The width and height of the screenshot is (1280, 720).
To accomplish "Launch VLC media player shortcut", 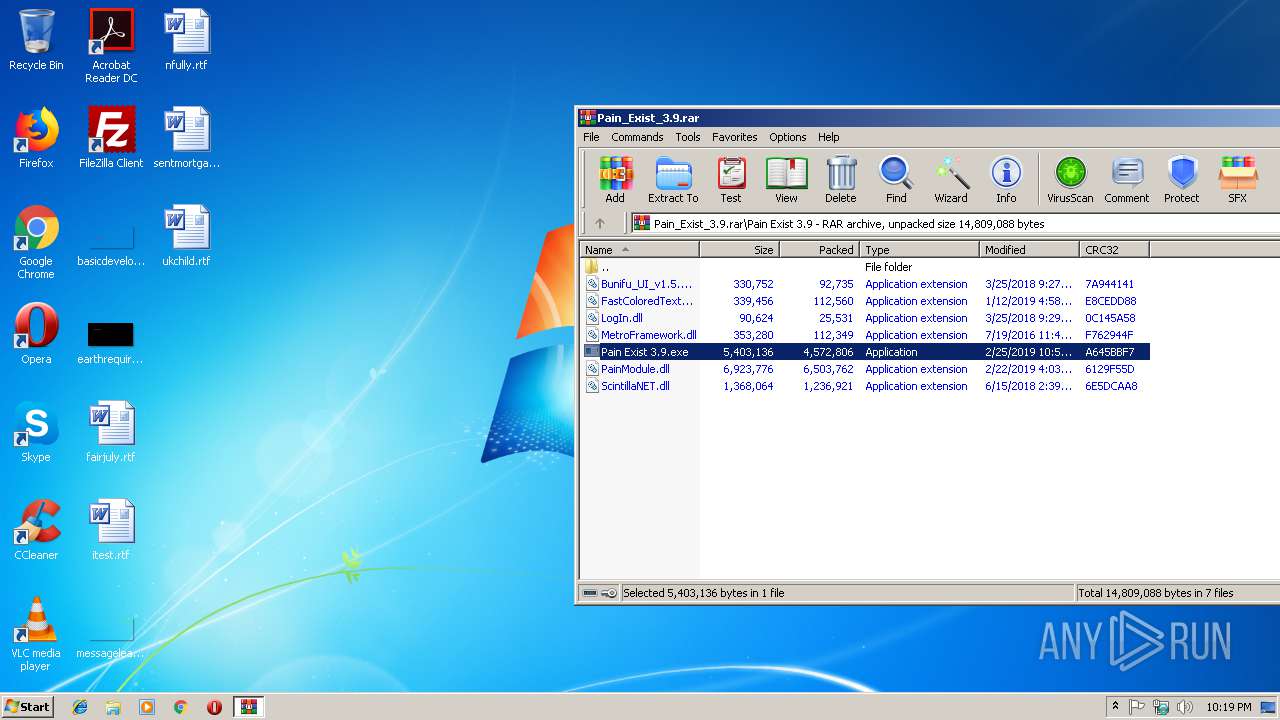I will [x=36, y=634].
